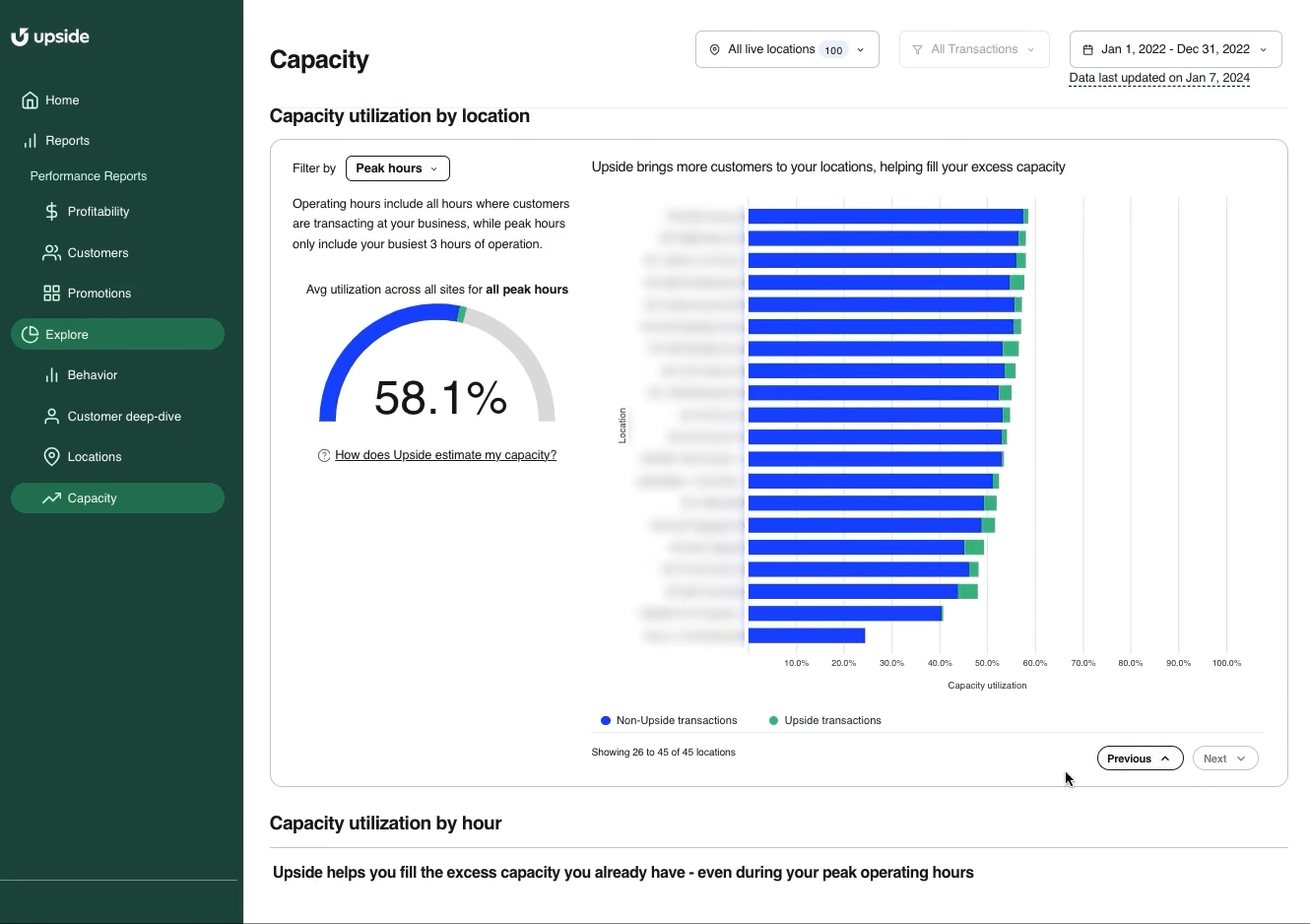Click the Locations pin icon
Image resolution: width=1310 pixels, height=924 pixels.
pyautogui.click(x=51, y=457)
